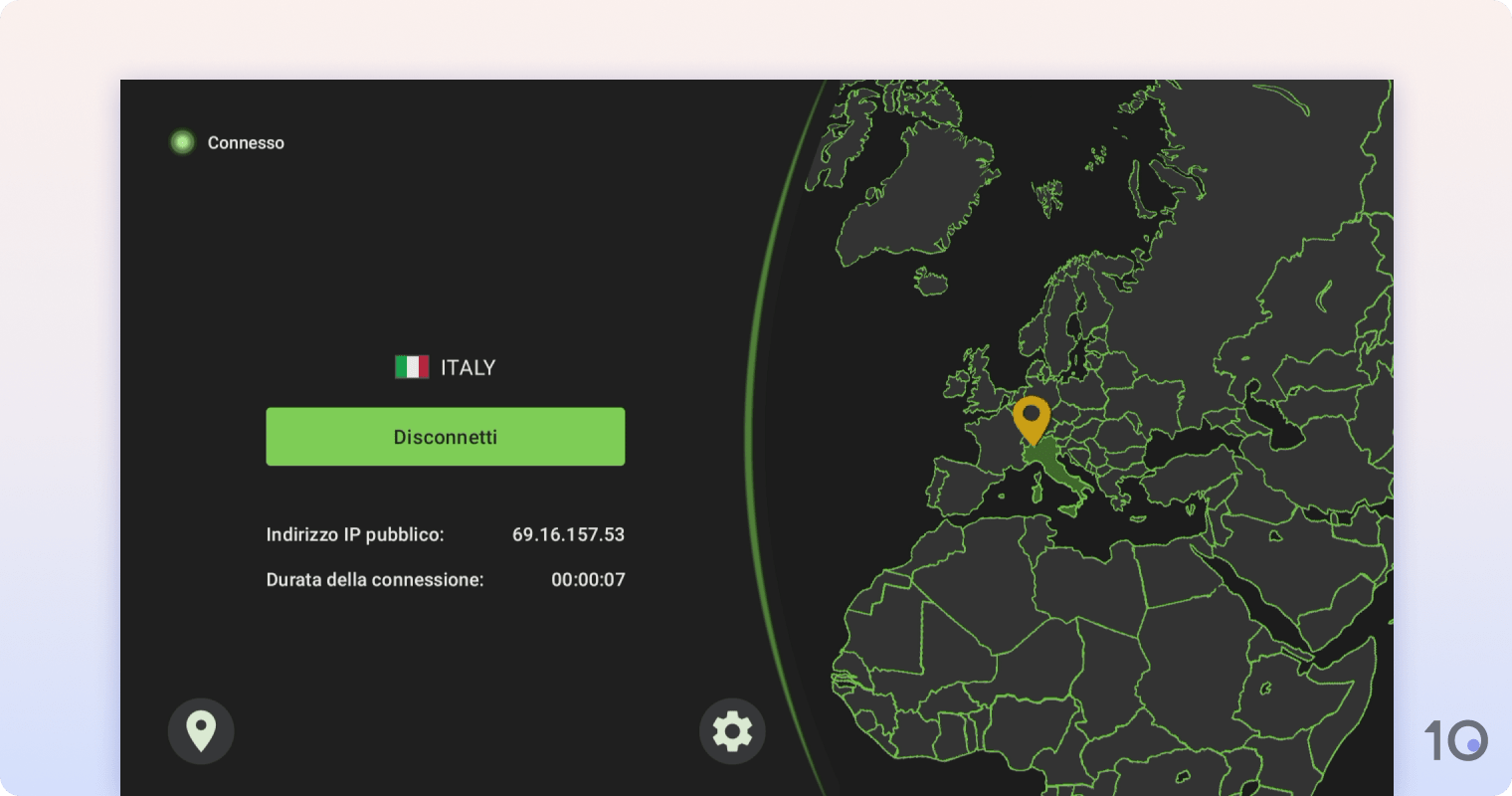Click the gear icon to open preferences
The image size is (1512, 796).
click(x=733, y=731)
